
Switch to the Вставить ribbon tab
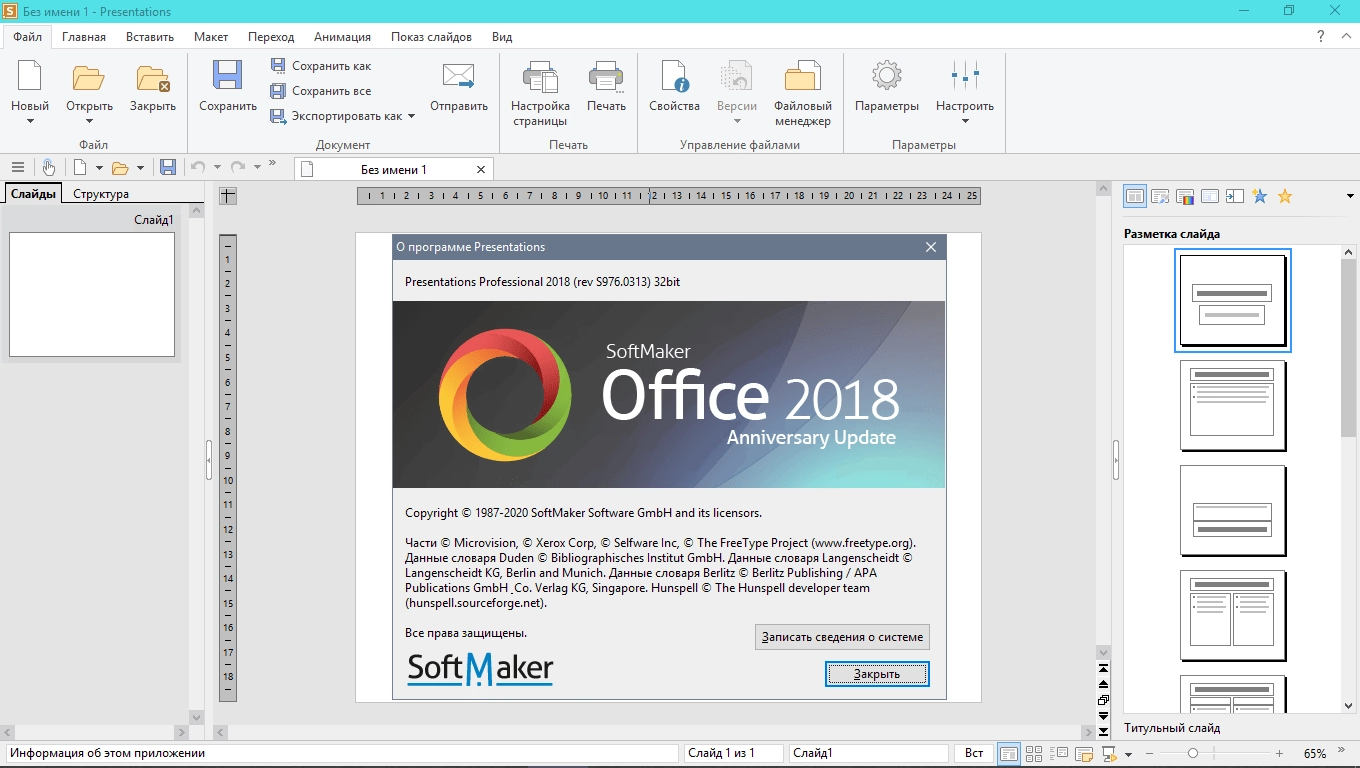click(x=150, y=37)
